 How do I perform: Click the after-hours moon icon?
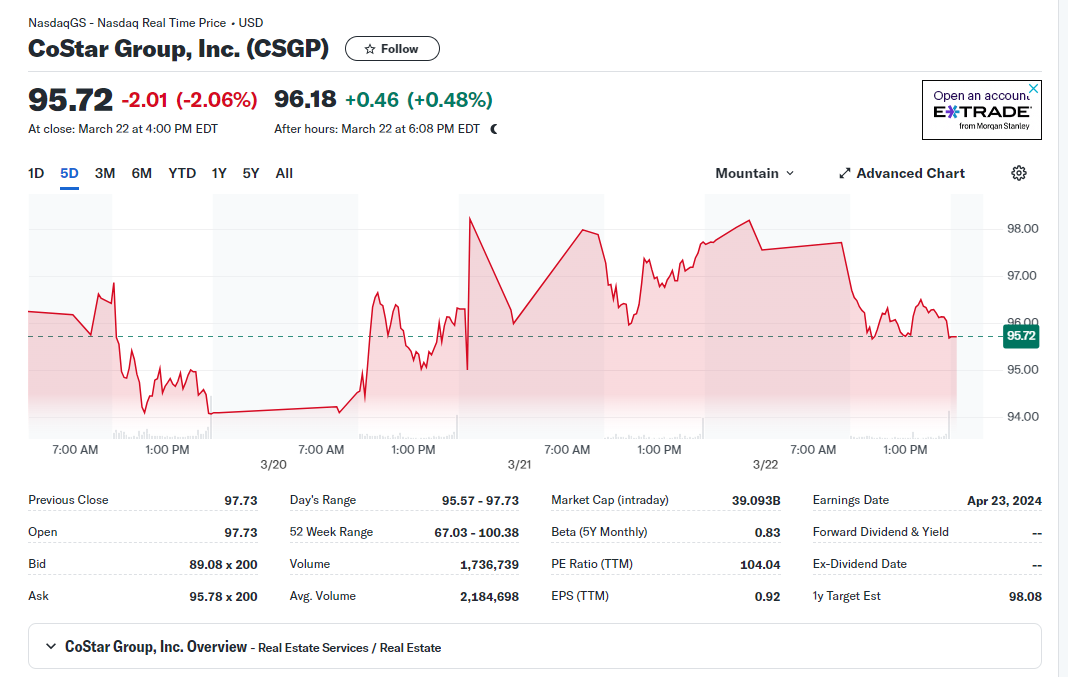[494, 129]
